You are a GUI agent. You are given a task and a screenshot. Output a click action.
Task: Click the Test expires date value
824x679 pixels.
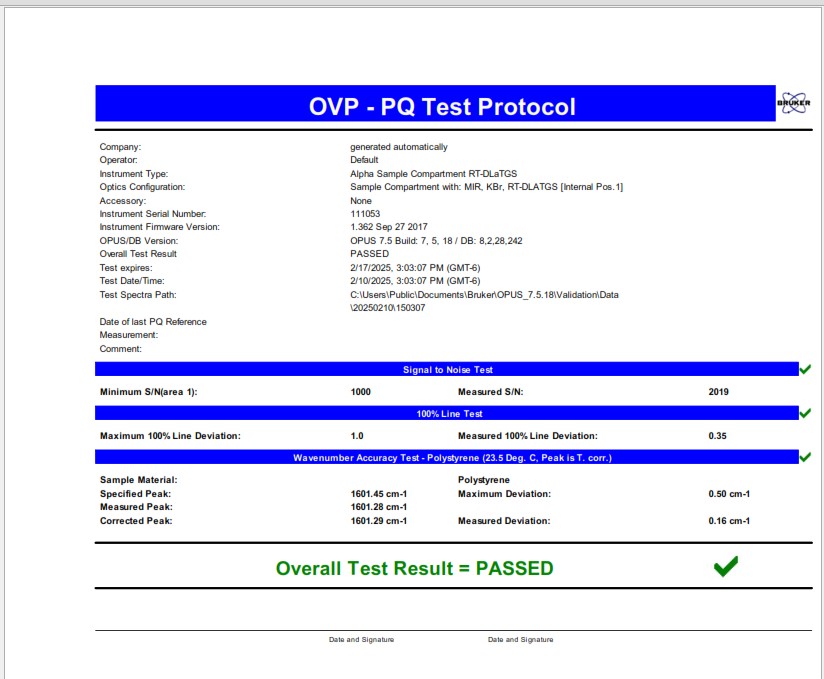coord(422,268)
